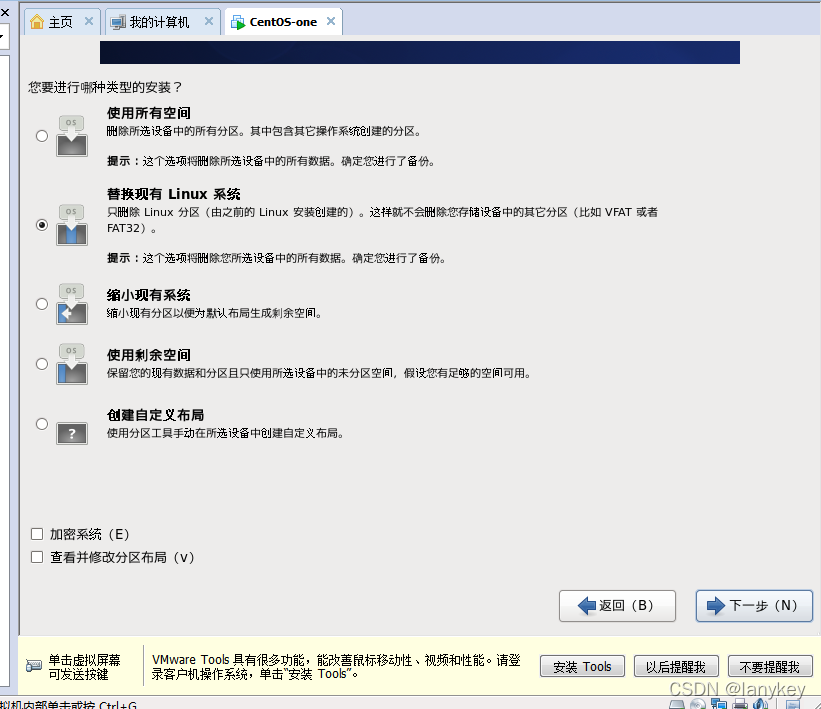The height and width of the screenshot is (709, 821).
Task: Click the 以后提醒我 button
Action: pyautogui.click(x=676, y=667)
